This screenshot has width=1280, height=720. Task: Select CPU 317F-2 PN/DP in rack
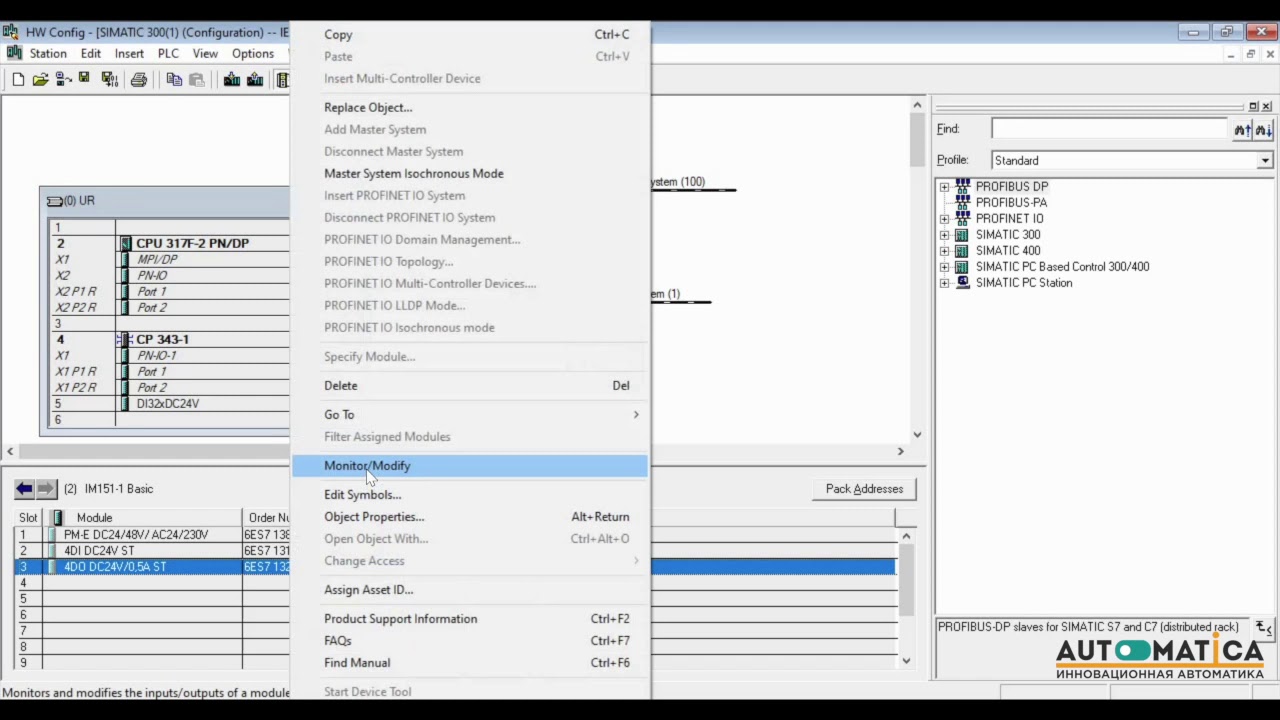click(192, 243)
